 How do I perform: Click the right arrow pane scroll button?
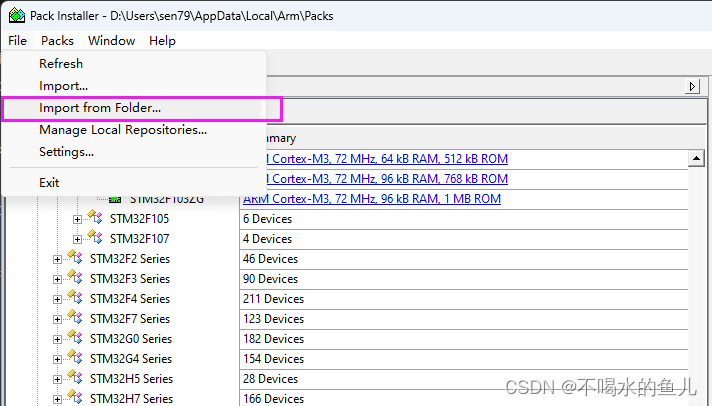(x=692, y=86)
